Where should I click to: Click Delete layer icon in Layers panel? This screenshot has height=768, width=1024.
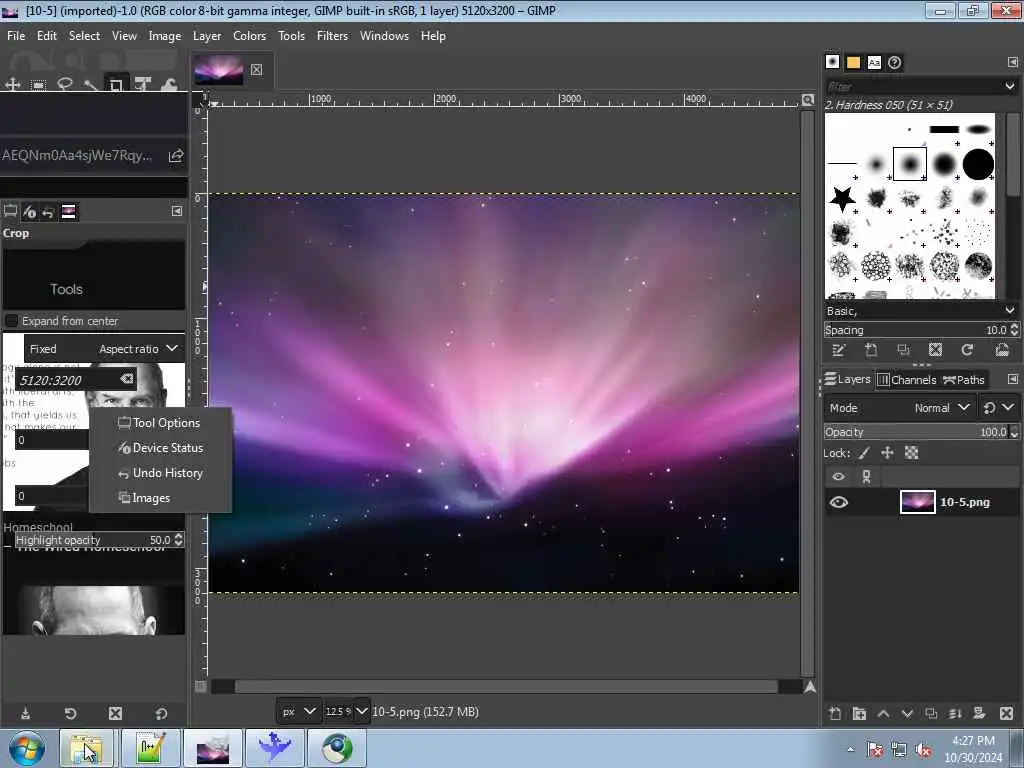(1006, 714)
